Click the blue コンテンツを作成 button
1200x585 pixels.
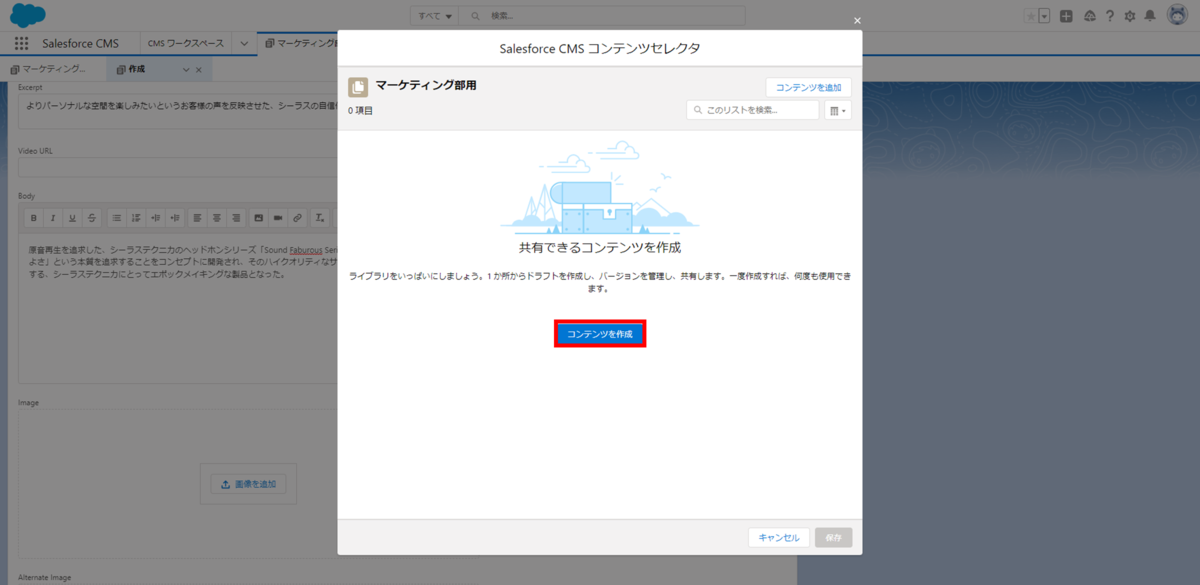(x=600, y=334)
